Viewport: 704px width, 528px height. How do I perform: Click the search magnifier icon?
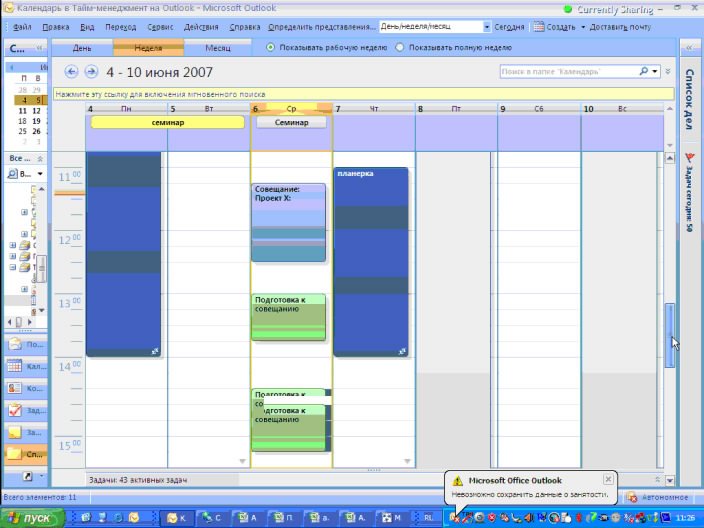tap(643, 72)
